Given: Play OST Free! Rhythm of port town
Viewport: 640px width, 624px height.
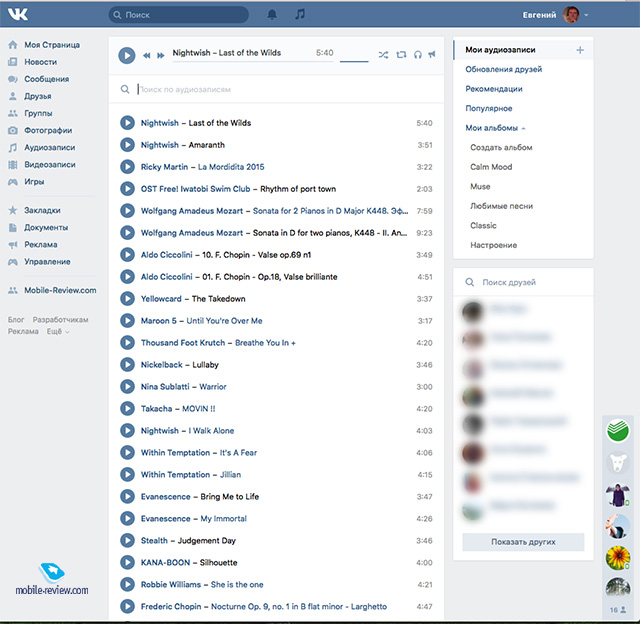Looking at the screenshot, I should click(x=127, y=189).
